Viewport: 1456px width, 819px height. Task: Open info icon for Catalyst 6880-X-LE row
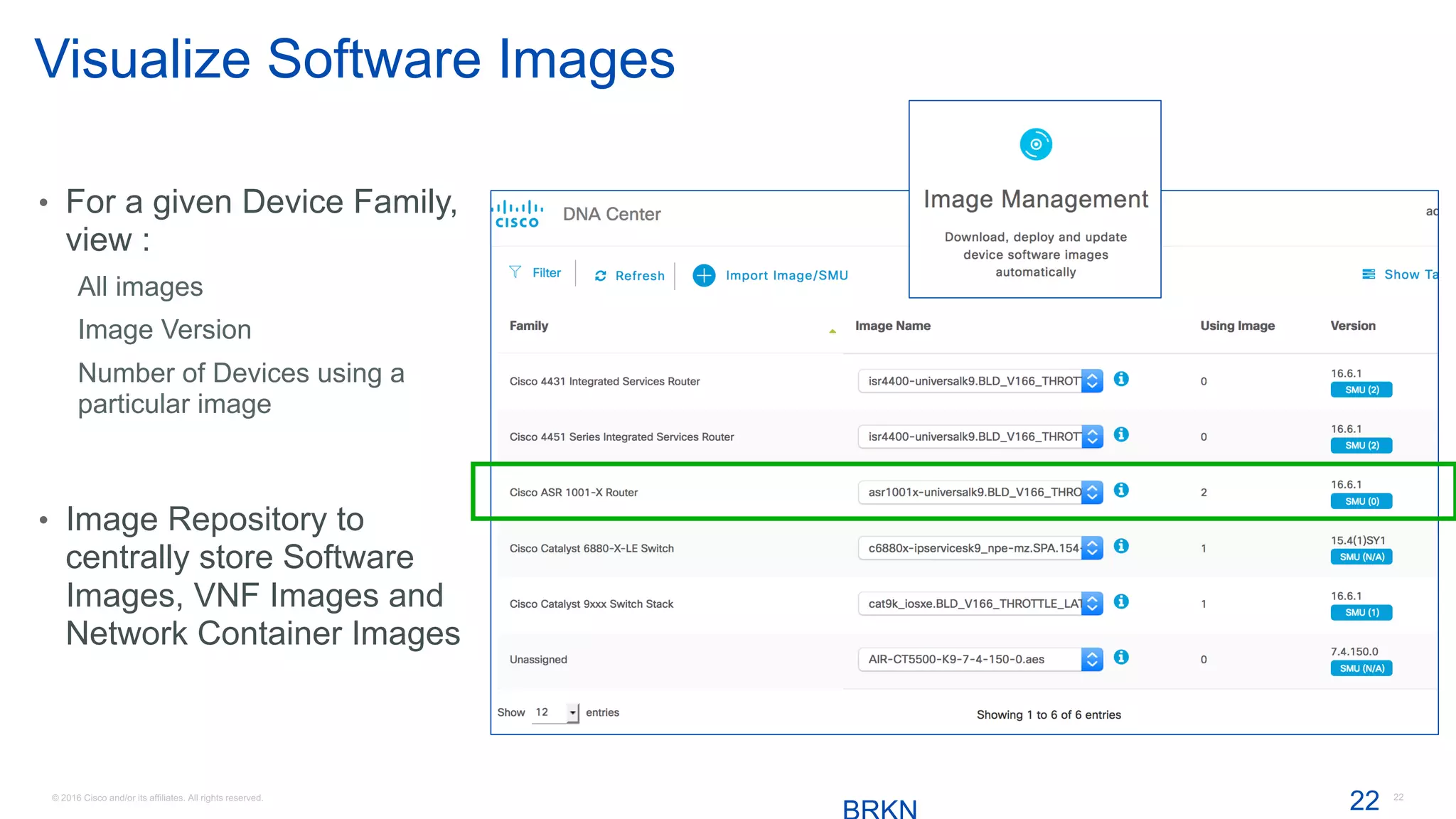(1121, 546)
